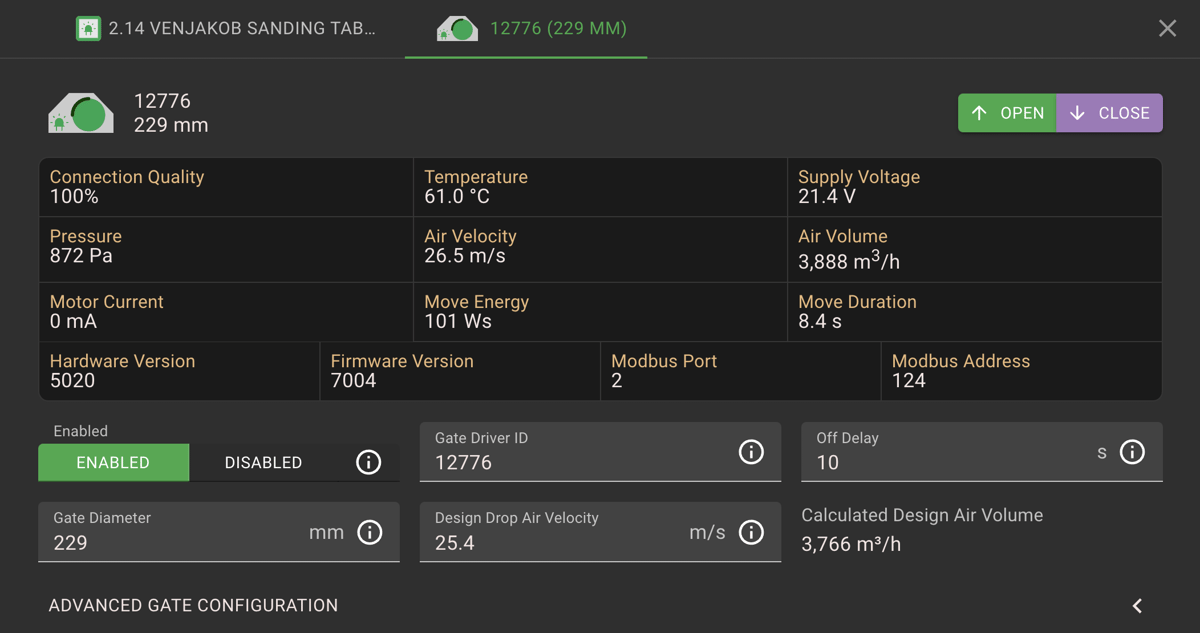Screen dimensions: 1200x633
Task: Click the info icon next to Gate Driver ID
Action: (x=751, y=452)
